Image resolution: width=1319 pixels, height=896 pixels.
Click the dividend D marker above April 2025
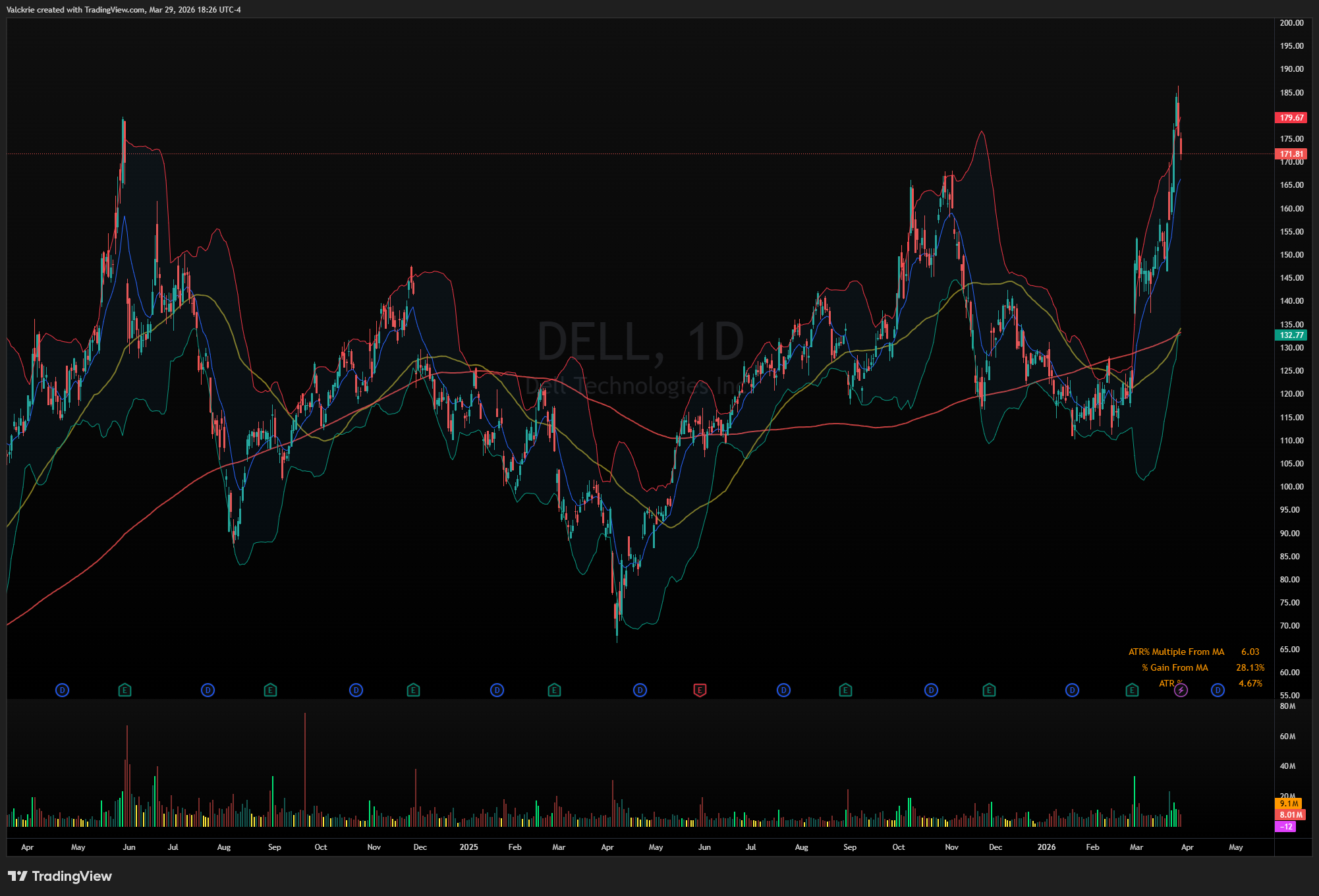(x=640, y=690)
